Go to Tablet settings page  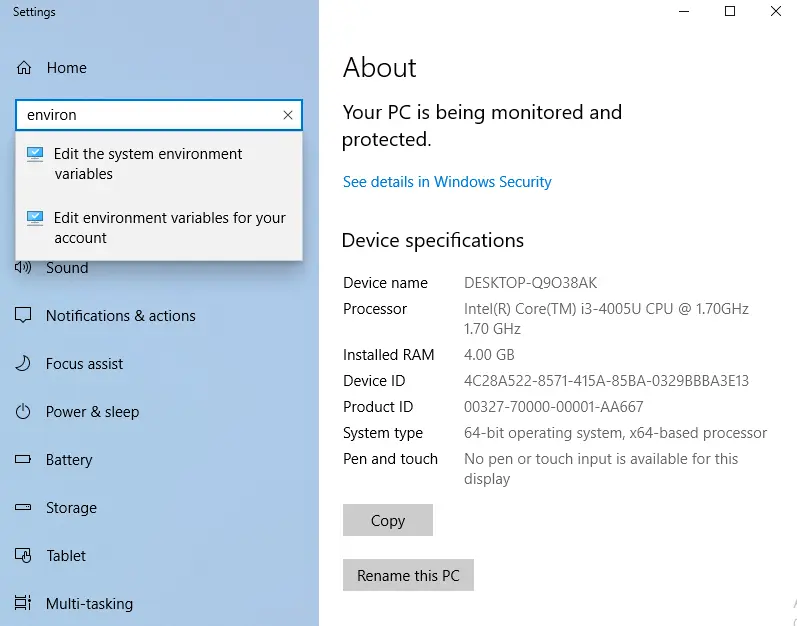(x=66, y=555)
